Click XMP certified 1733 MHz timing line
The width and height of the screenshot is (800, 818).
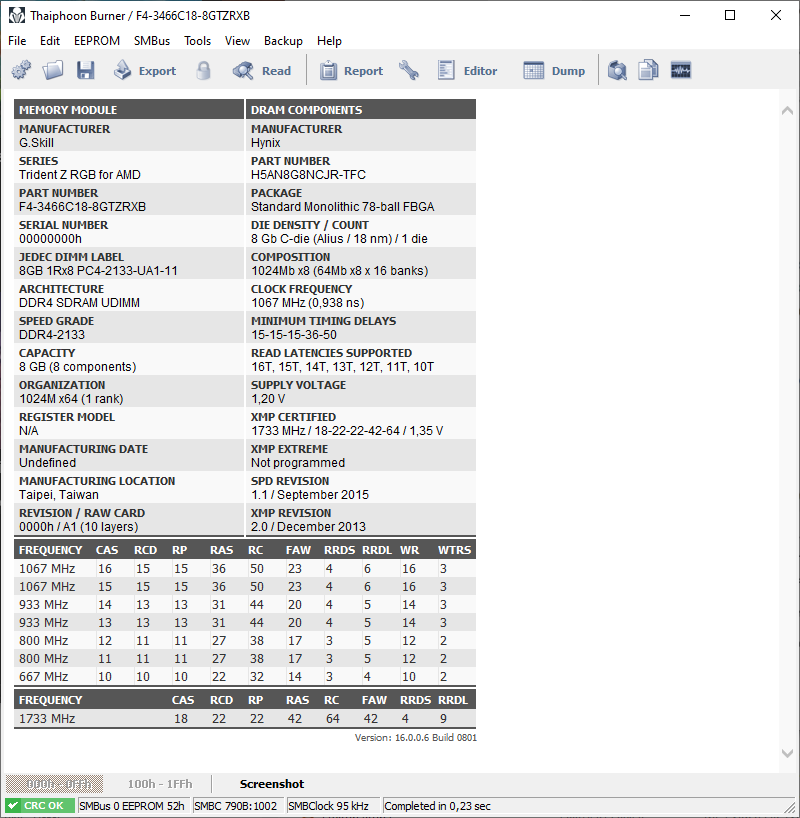(x=347, y=431)
